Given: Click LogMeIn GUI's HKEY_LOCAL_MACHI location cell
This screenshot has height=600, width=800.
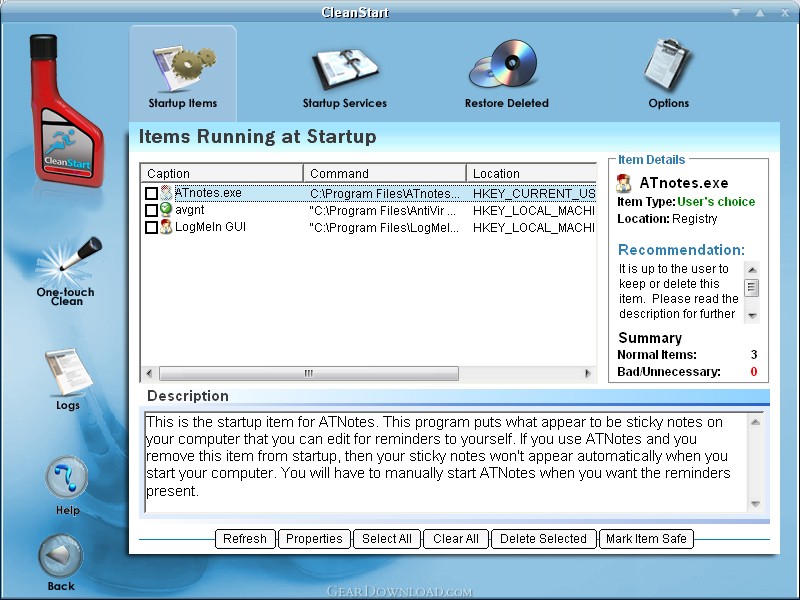Looking at the screenshot, I should [534, 228].
